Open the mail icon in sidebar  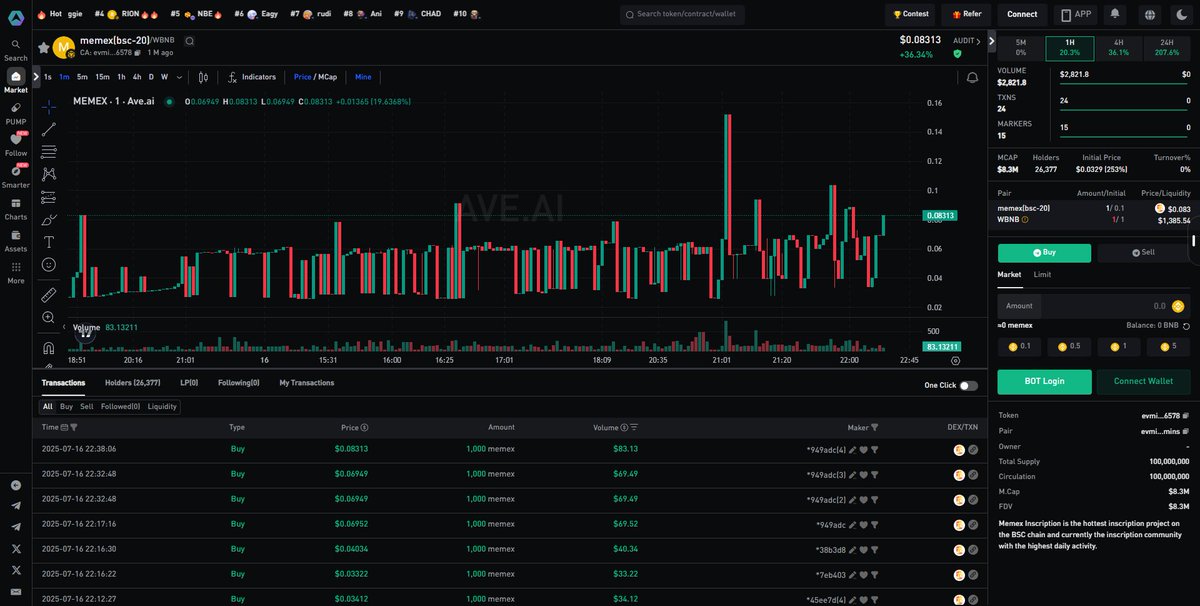(x=16, y=593)
